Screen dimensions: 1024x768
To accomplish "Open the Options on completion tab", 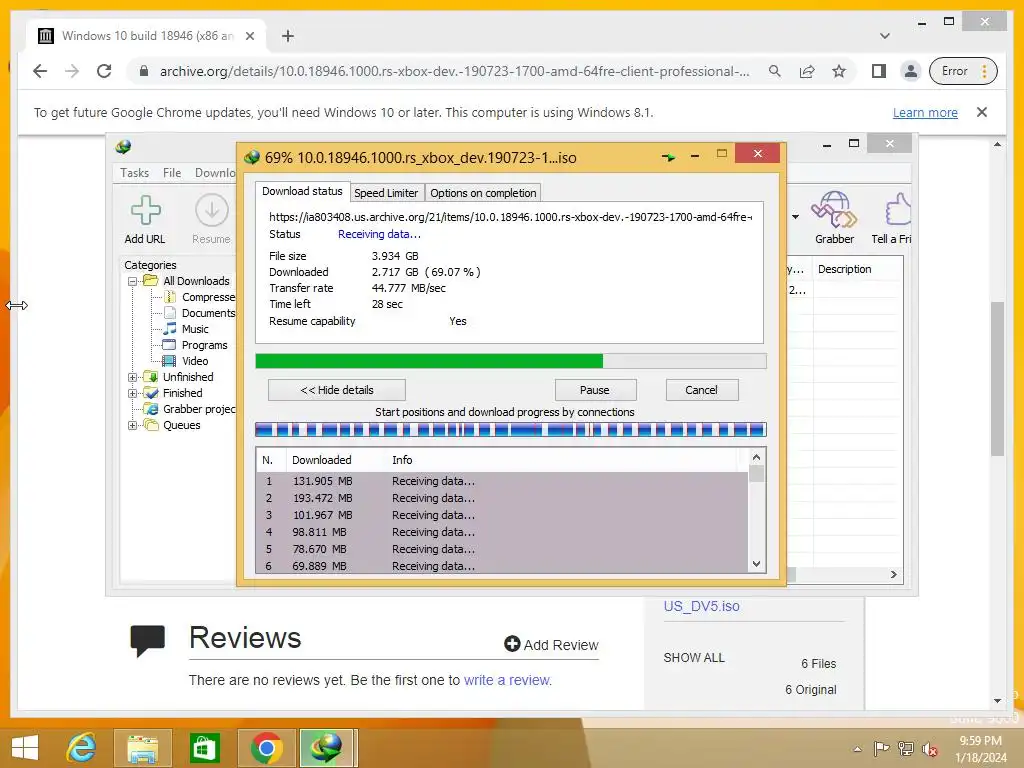I will pyautogui.click(x=483, y=193).
